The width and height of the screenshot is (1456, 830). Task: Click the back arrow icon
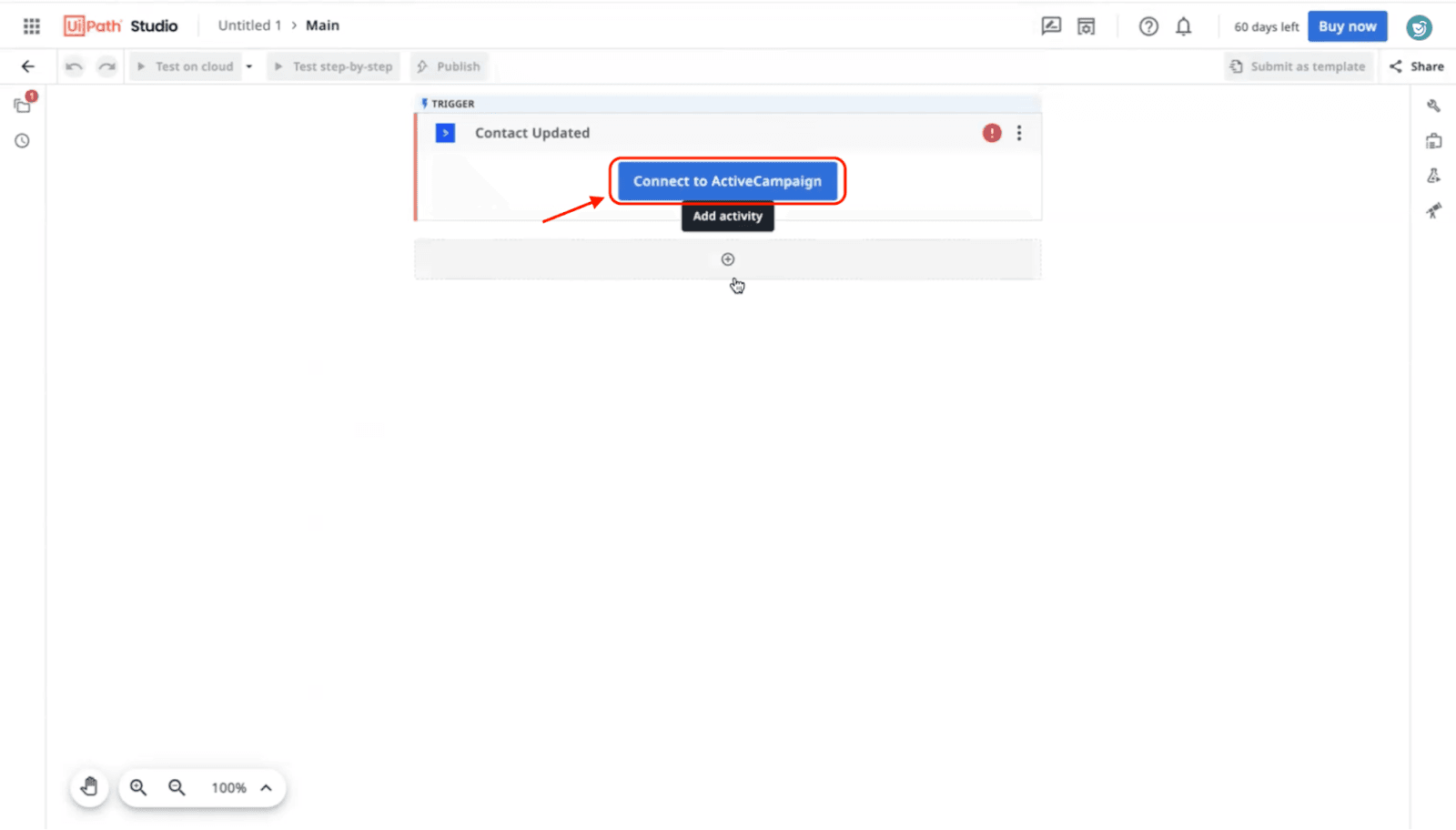(28, 66)
